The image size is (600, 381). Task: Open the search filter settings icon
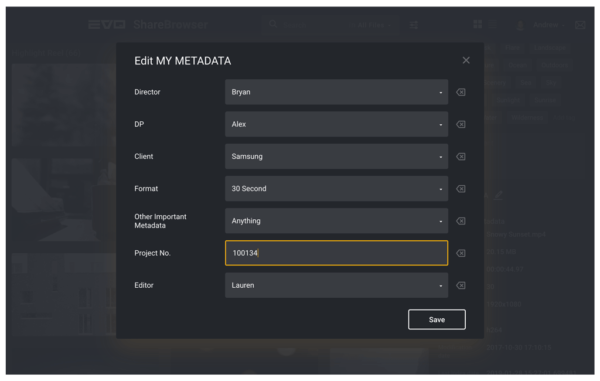[414, 25]
